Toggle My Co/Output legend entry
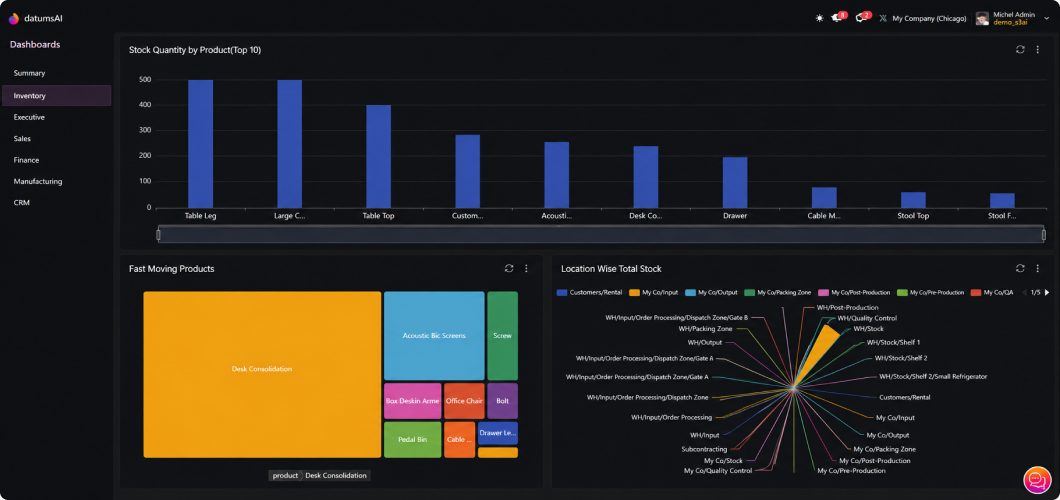 711,293
